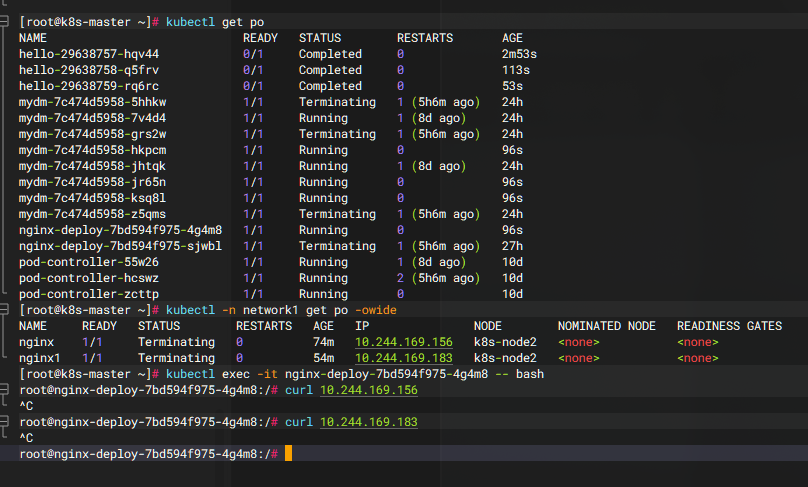Open IP link 10.244.169.156 in the nginx row

click(x=403, y=342)
